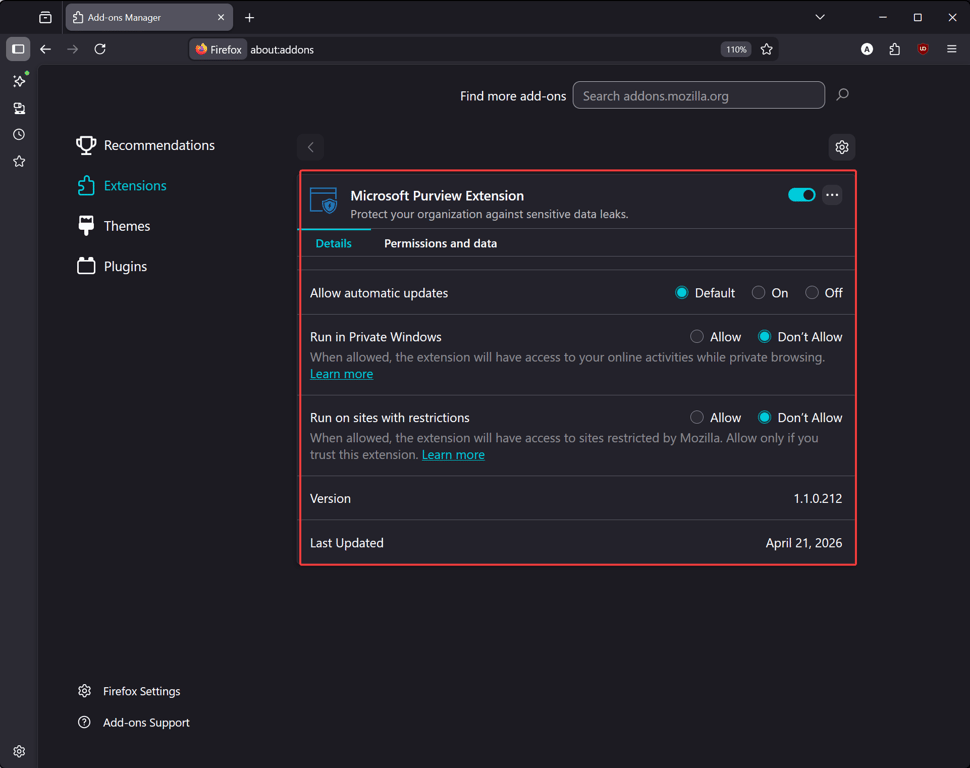The width and height of the screenshot is (970, 768).
Task: Toggle the Firefox sidebar button
Action: pyautogui.click(x=18, y=49)
